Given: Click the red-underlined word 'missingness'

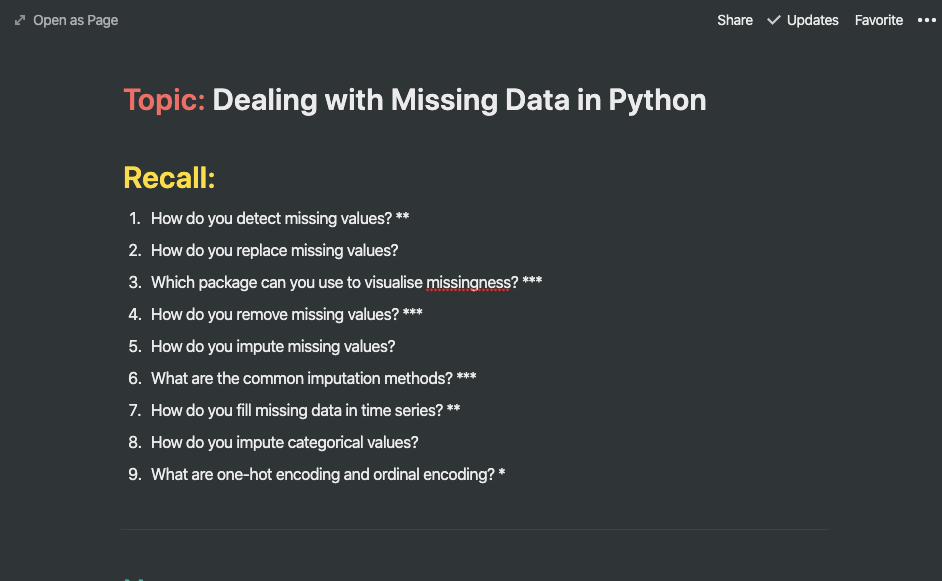Looking at the screenshot, I should coord(468,282).
